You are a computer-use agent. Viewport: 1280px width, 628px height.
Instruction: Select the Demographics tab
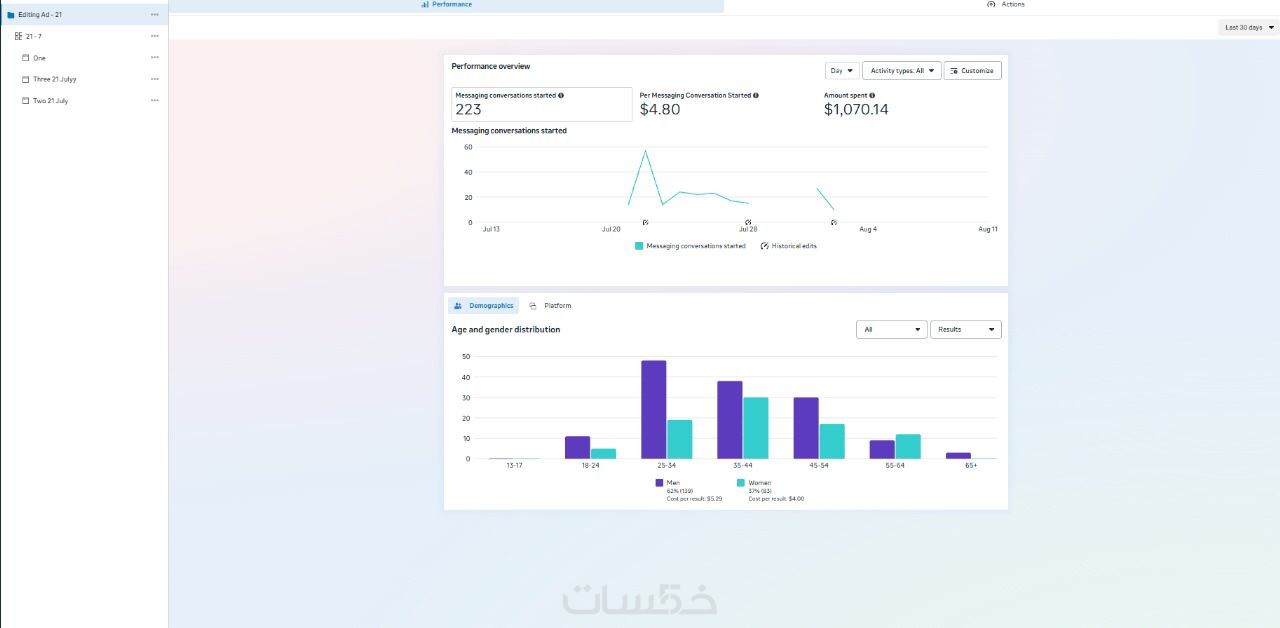[x=484, y=306]
